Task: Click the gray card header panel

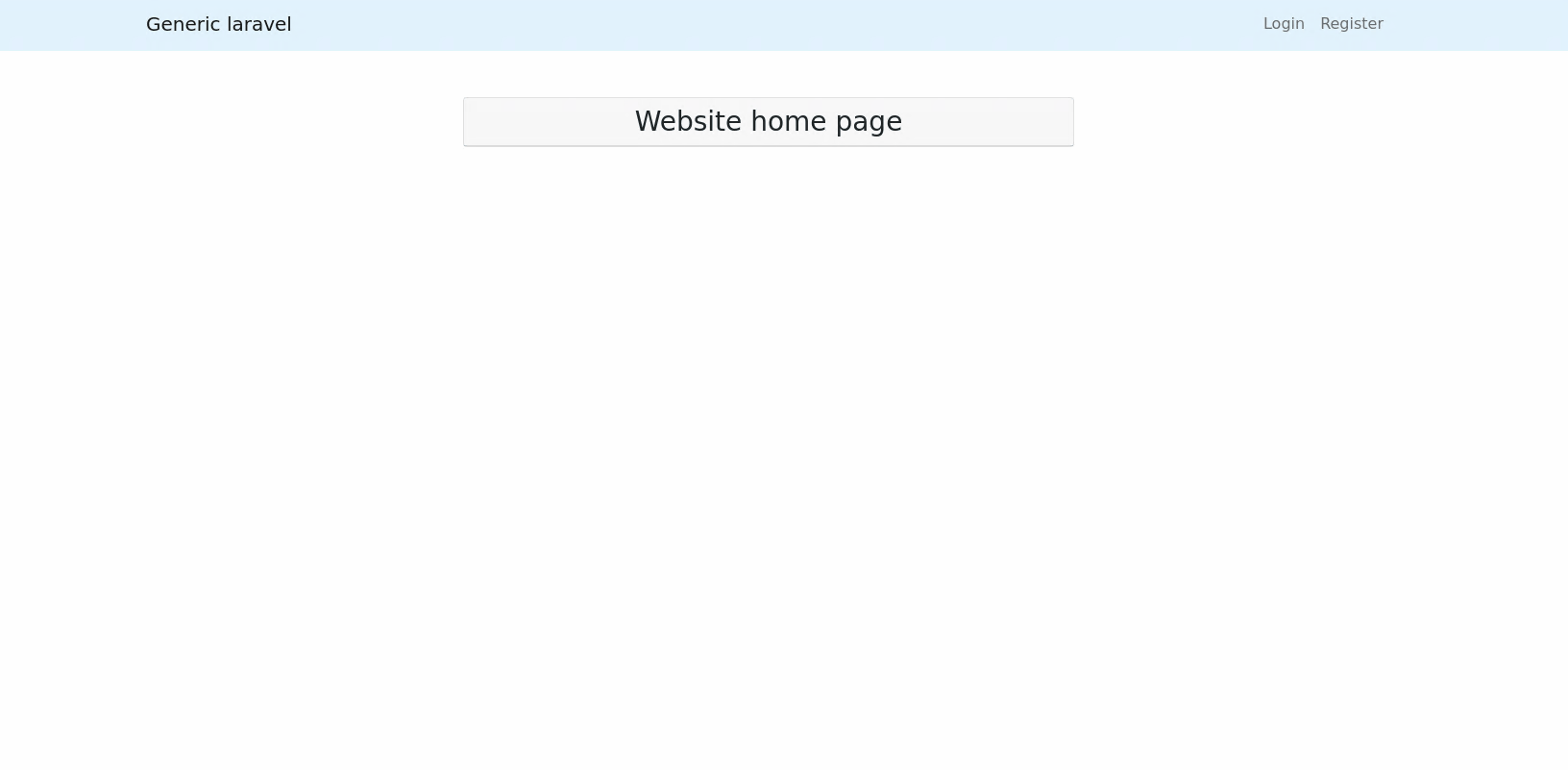Action: [769, 121]
